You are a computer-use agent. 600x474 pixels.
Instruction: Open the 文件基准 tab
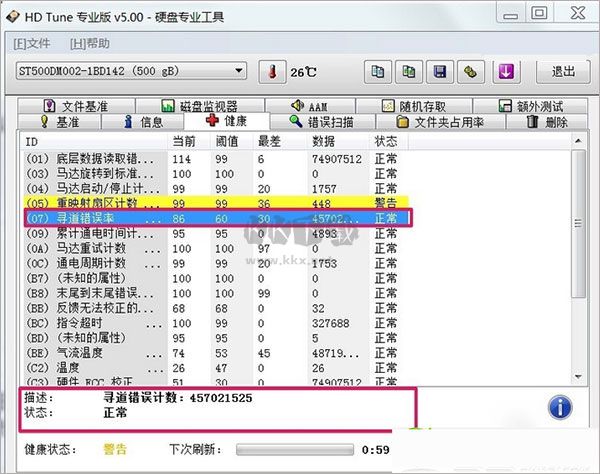point(76,106)
